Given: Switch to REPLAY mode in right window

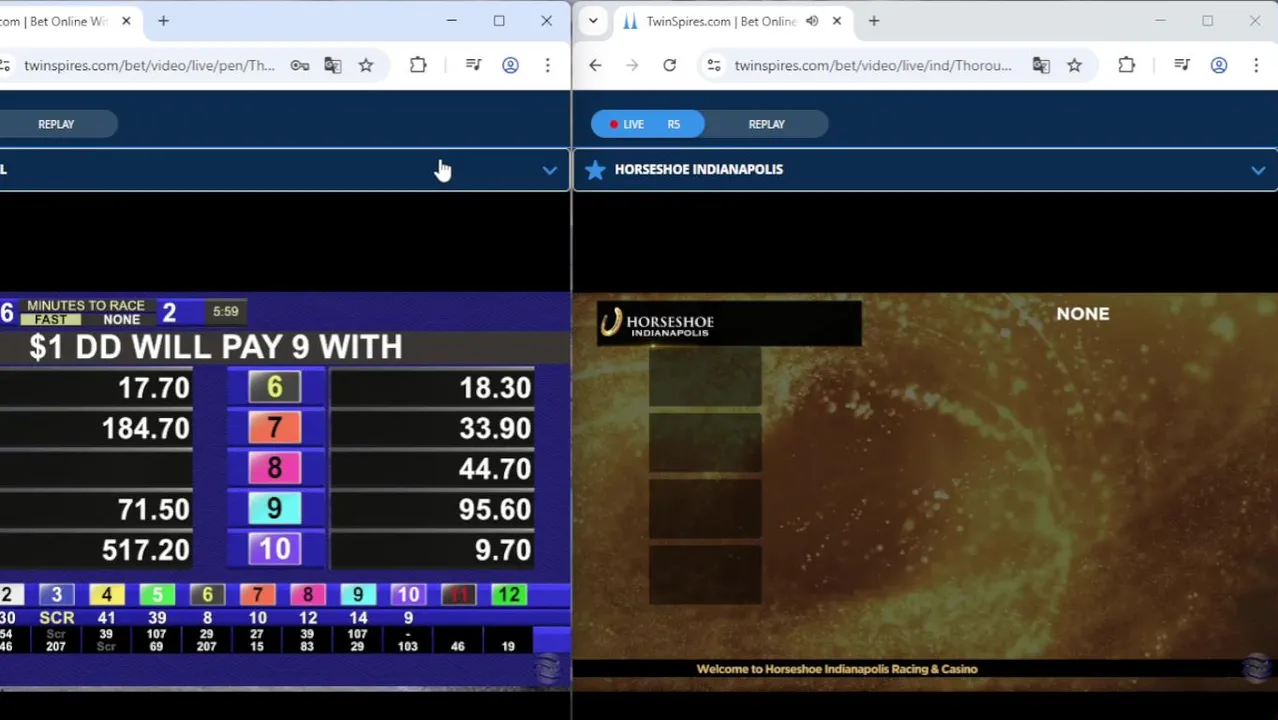Looking at the screenshot, I should point(767,124).
